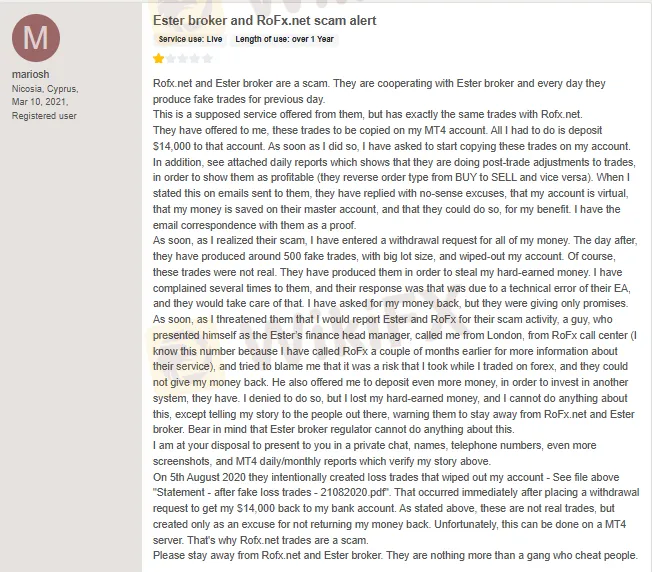Open the mariosh user profile name
652x572 pixels.
[x=31, y=75]
